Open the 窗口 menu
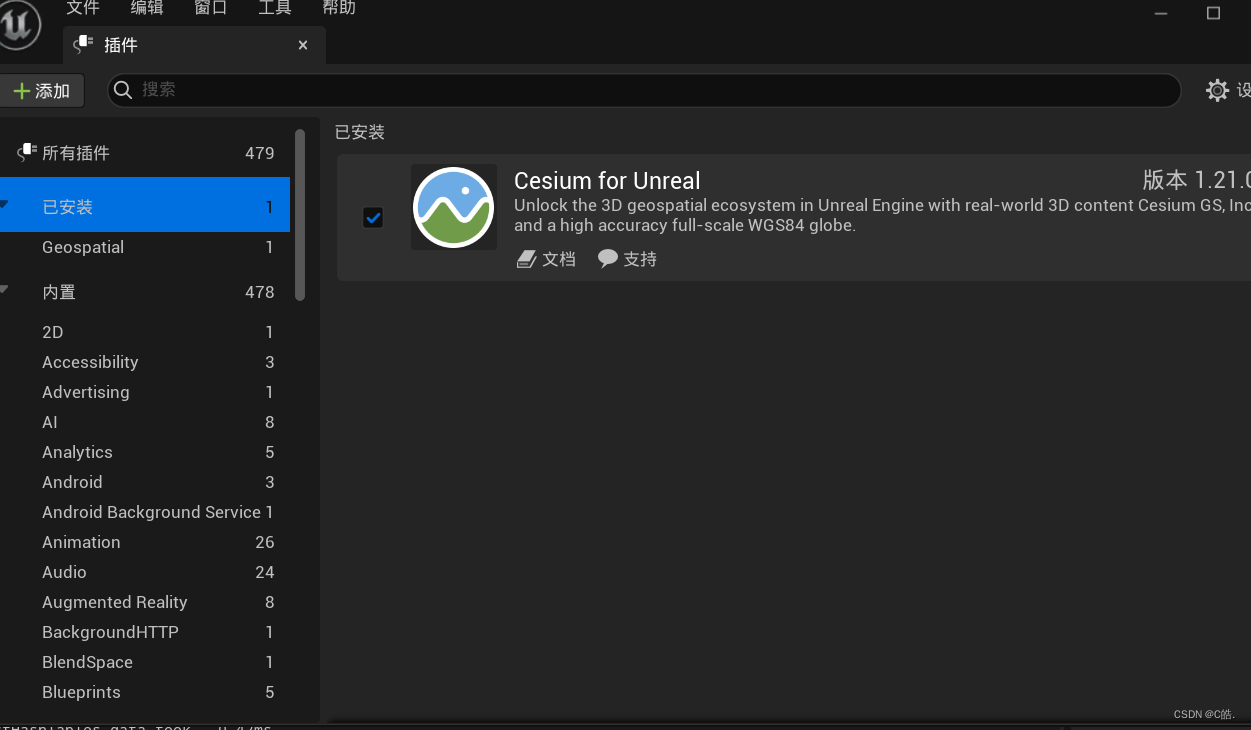The height and width of the screenshot is (730, 1251). 211,8
